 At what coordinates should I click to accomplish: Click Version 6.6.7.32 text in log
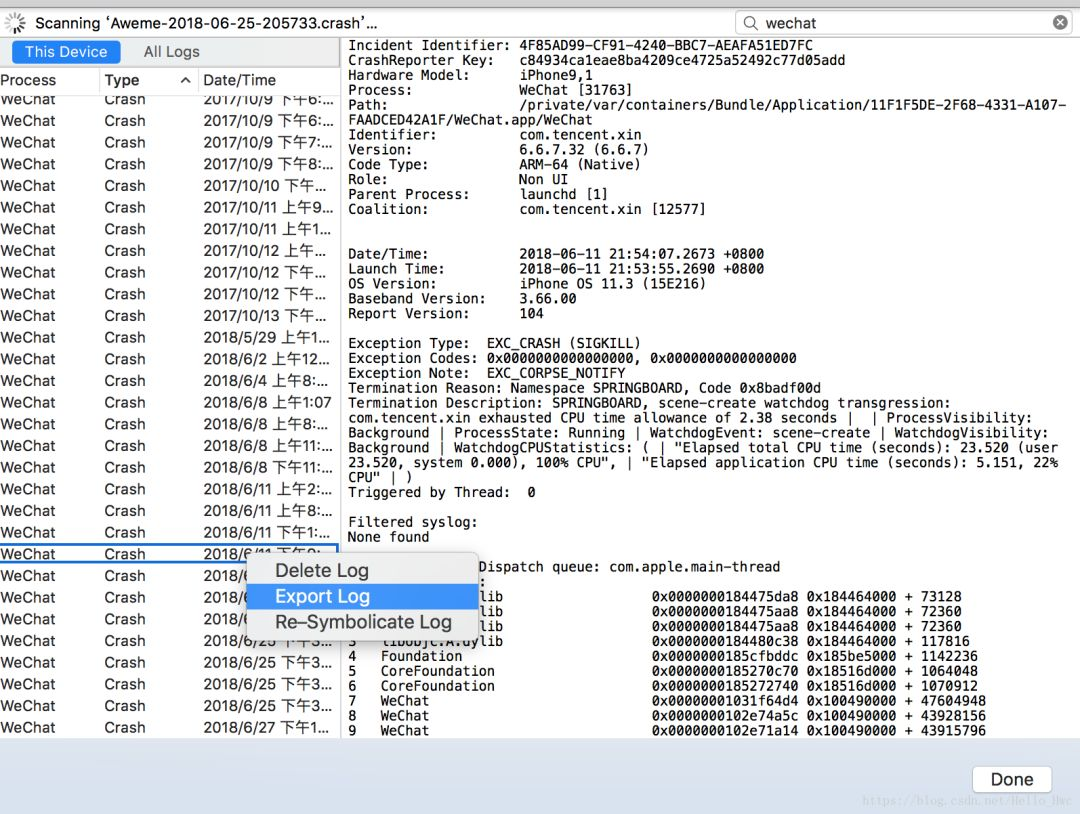click(583, 149)
